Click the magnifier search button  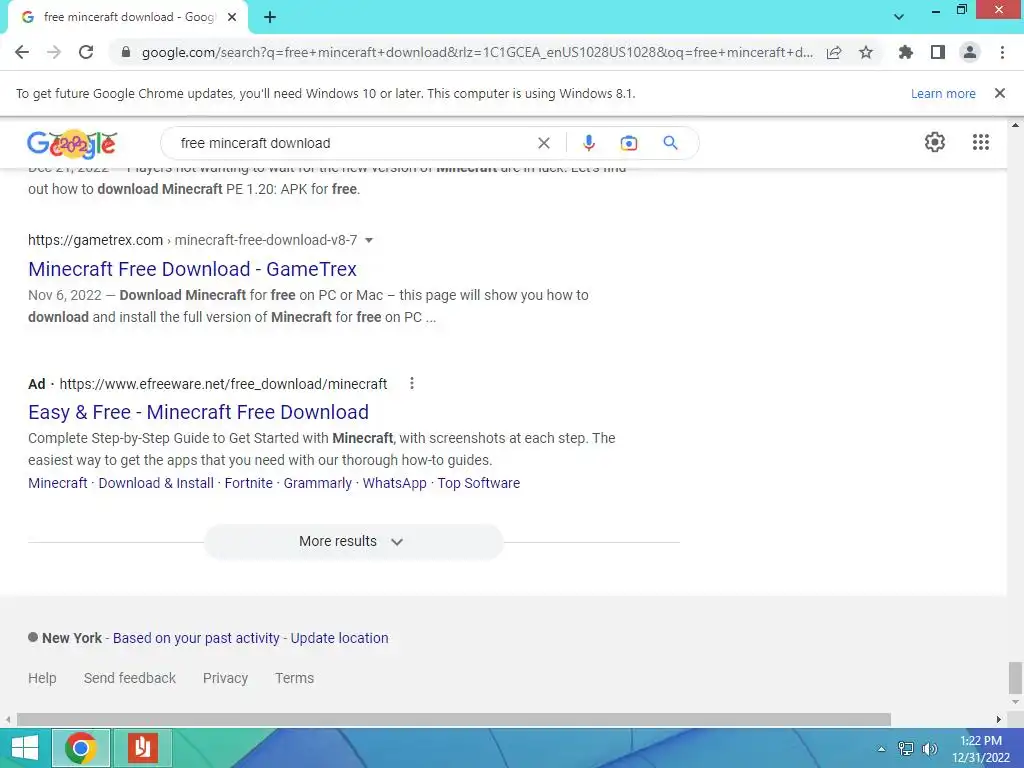[x=670, y=142]
